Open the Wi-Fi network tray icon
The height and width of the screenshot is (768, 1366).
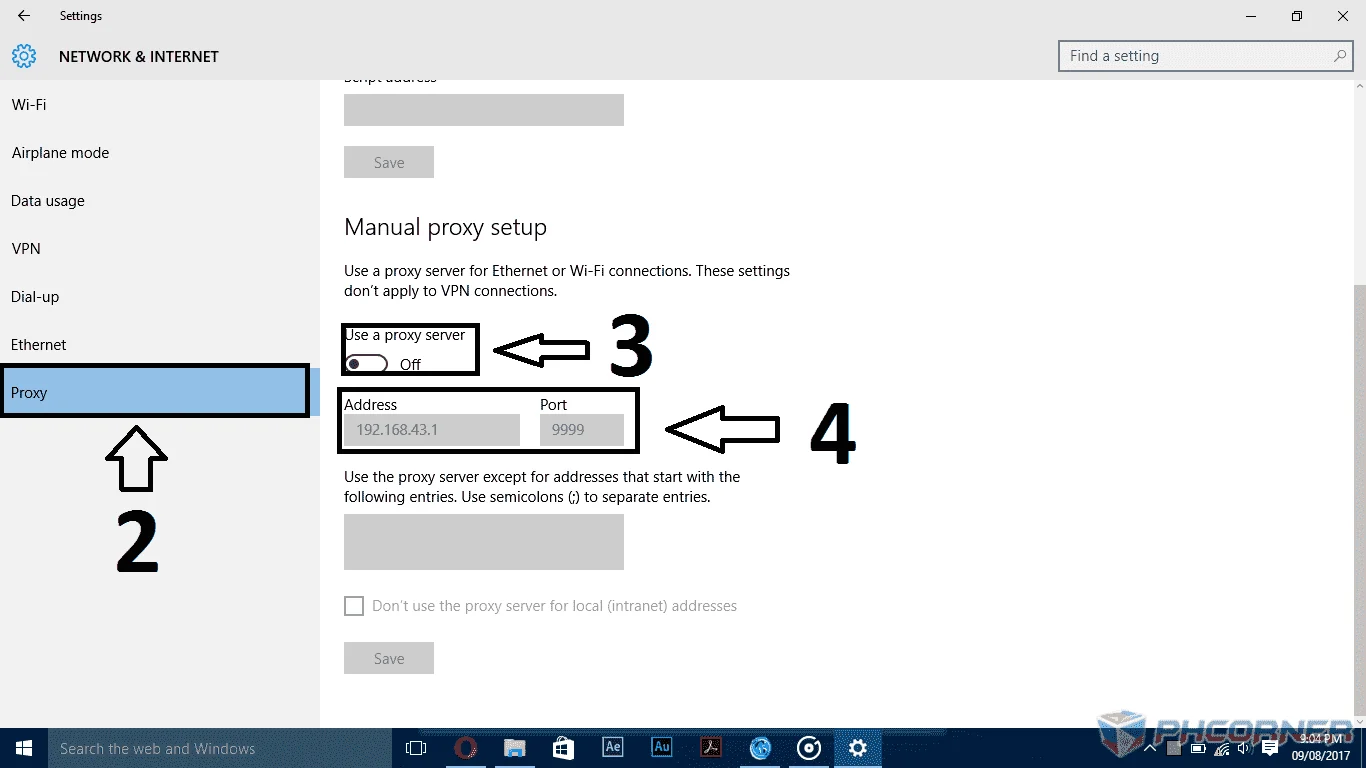pos(1222,748)
